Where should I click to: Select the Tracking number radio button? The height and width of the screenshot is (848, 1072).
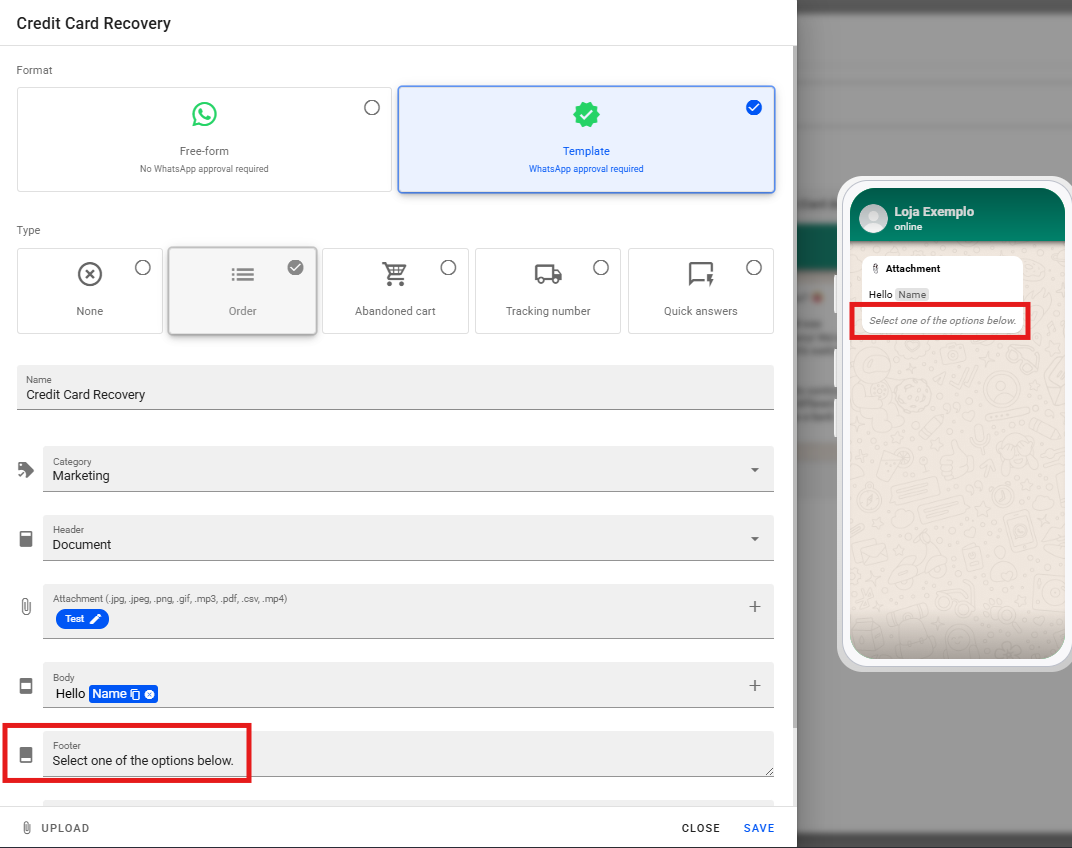[601, 267]
